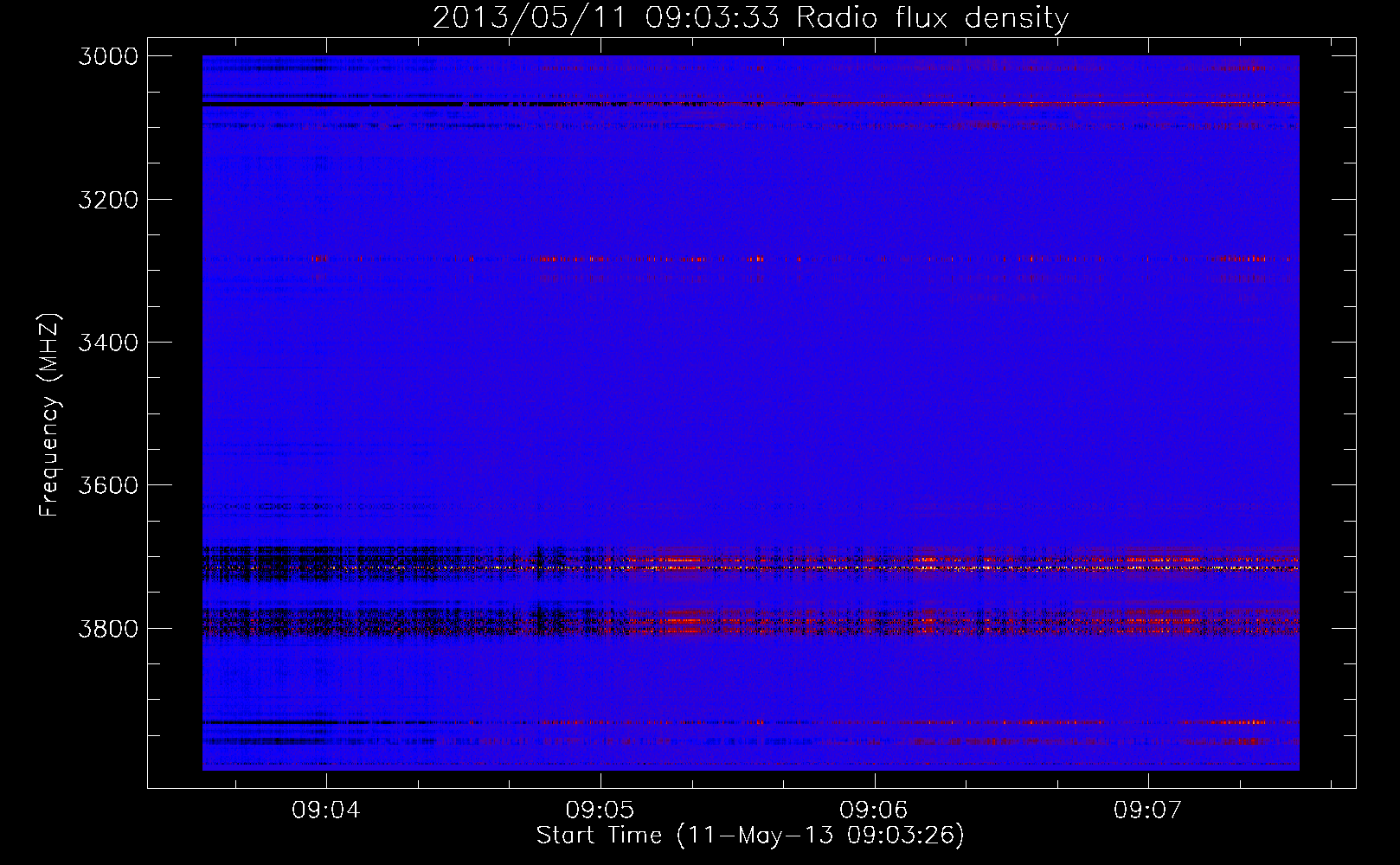Screen dimensions: 1400x865
Task: Click the 'Frequency (MHZ)' axis label
Action: pos(49,415)
